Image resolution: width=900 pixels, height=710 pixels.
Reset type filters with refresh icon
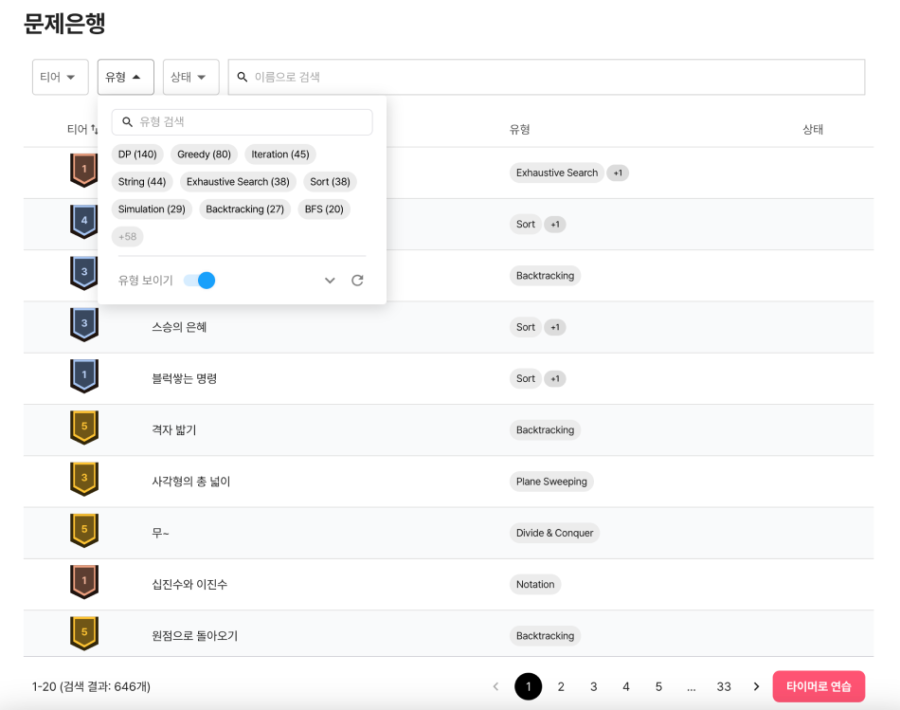tap(357, 280)
